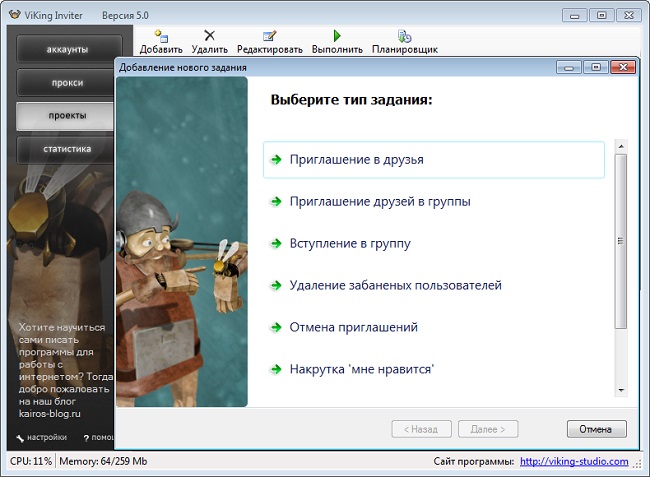This screenshot has height=477, width=650.
Task: Click the scrollbar down arrow in task list
Action: (621, 390)
